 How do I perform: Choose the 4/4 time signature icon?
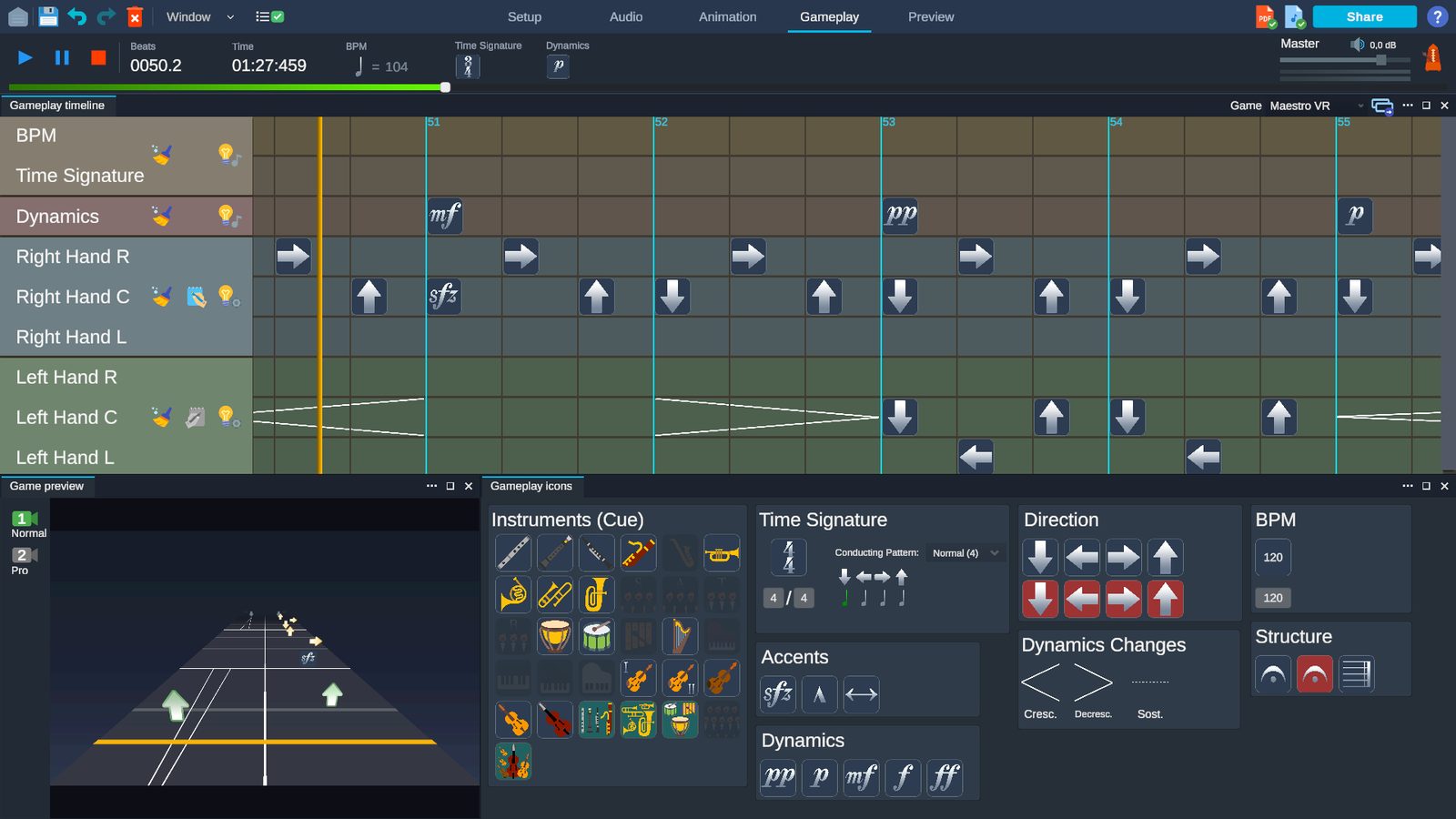[789, 557]
